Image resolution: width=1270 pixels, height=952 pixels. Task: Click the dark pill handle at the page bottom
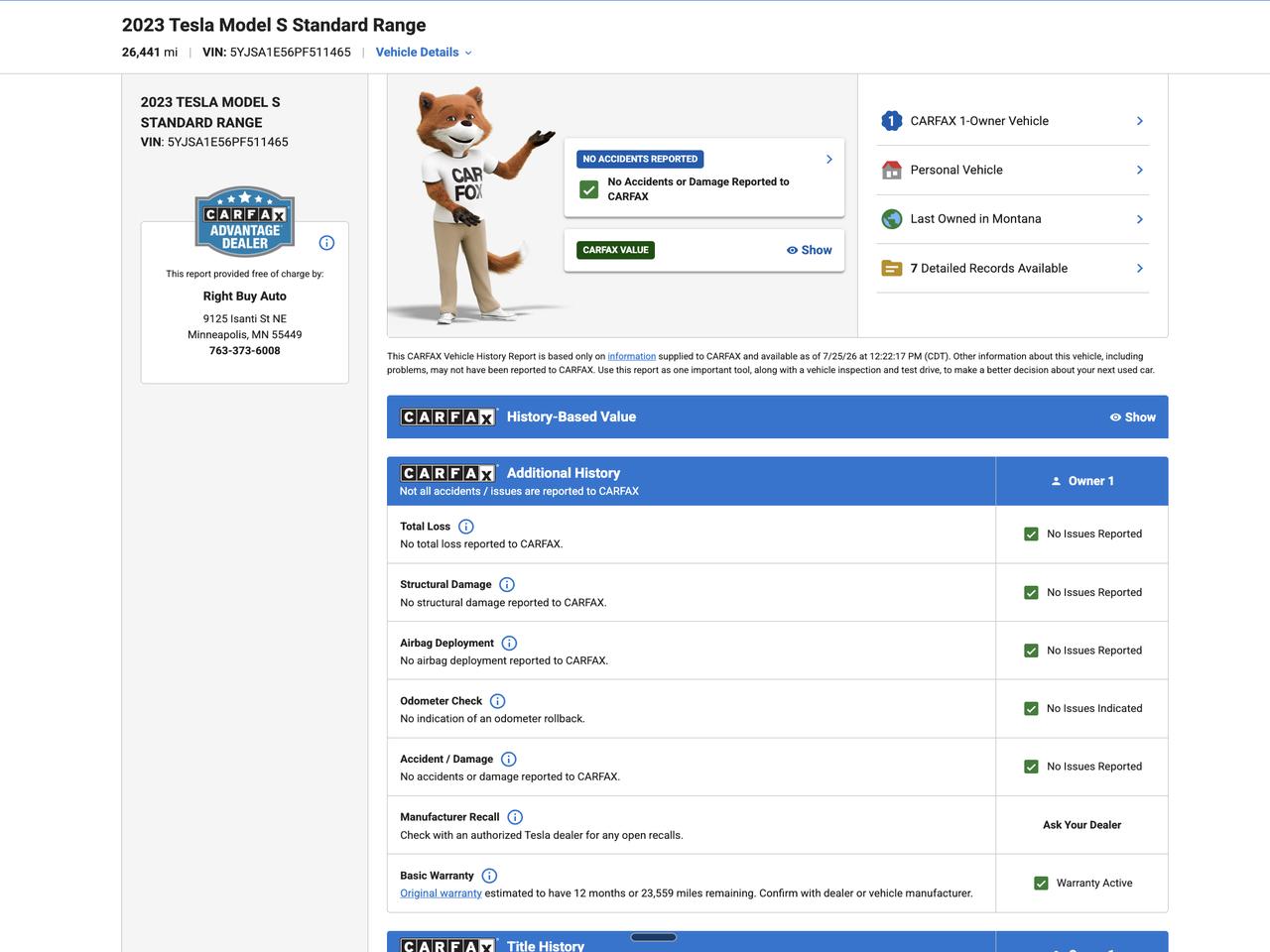(653, 937)
